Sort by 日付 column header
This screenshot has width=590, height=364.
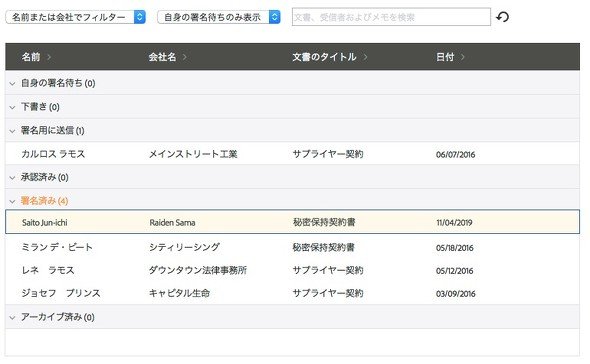click(450, 57)
